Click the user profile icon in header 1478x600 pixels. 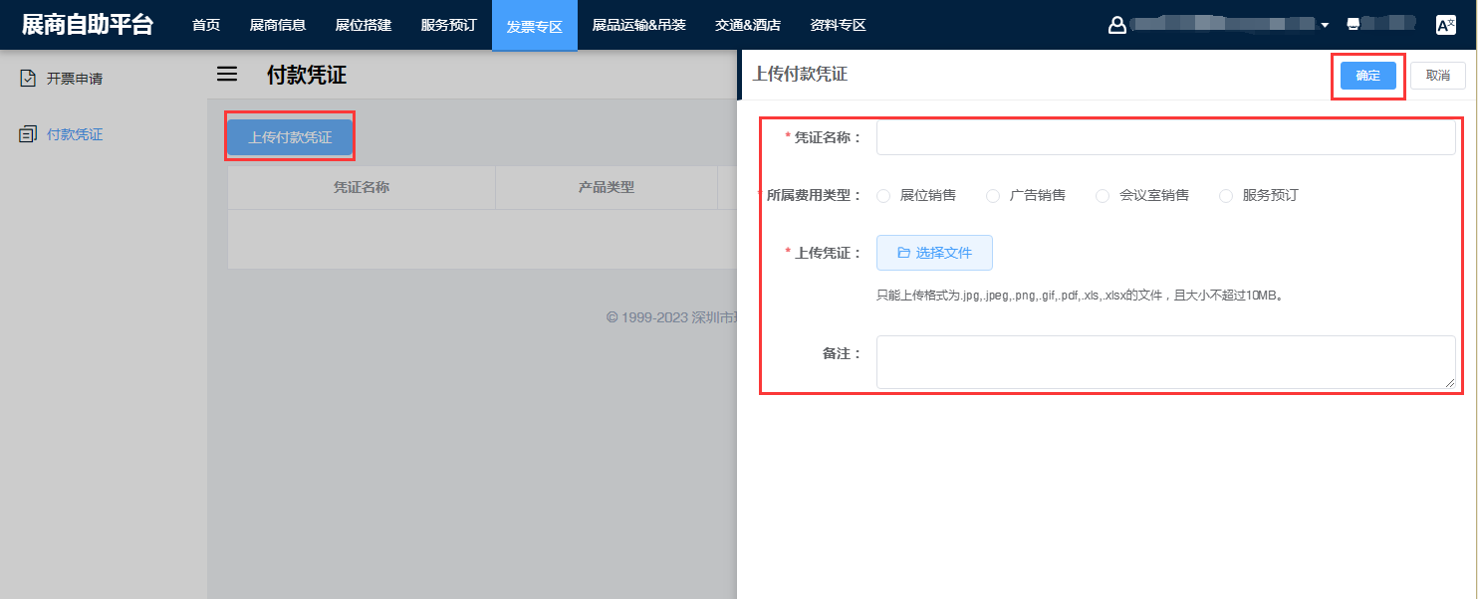coord(1117,25)
